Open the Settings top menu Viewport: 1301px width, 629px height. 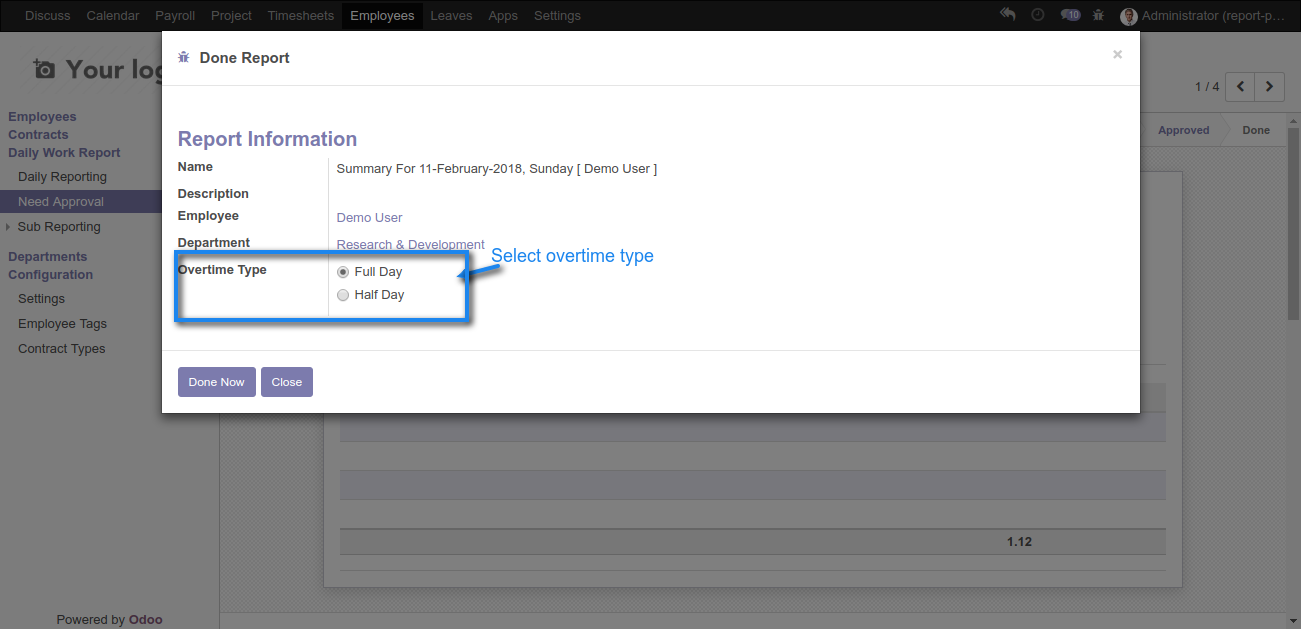tap(557, 15)
